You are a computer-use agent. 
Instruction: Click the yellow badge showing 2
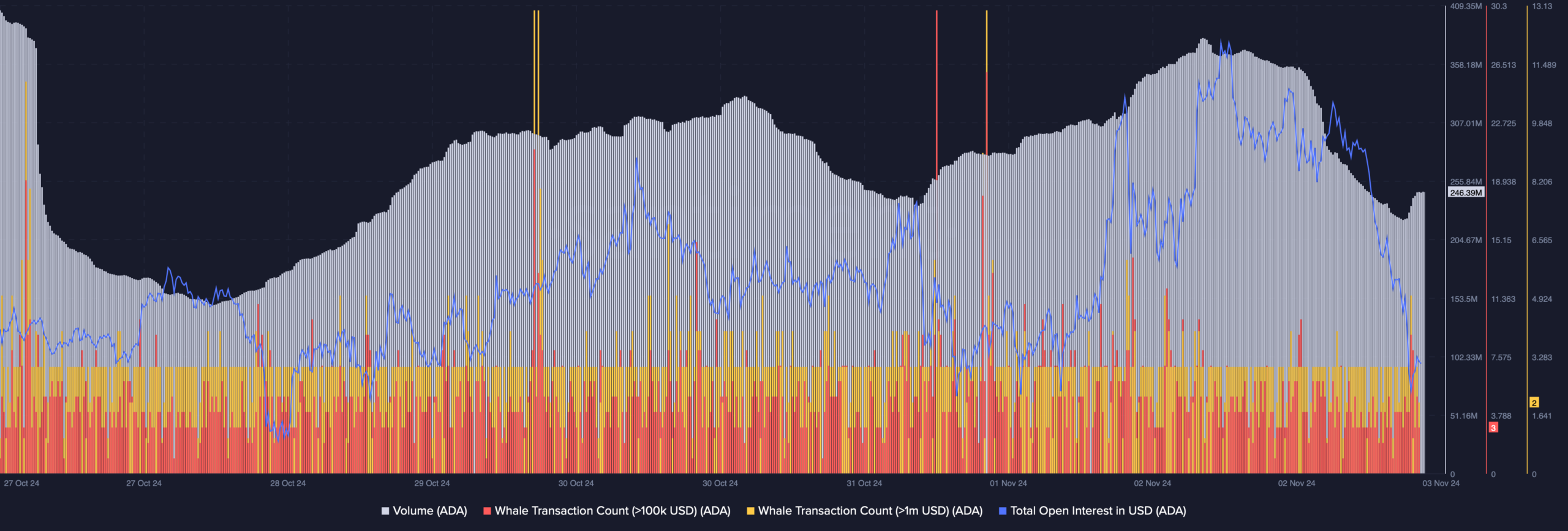[x=1534, y=402]
